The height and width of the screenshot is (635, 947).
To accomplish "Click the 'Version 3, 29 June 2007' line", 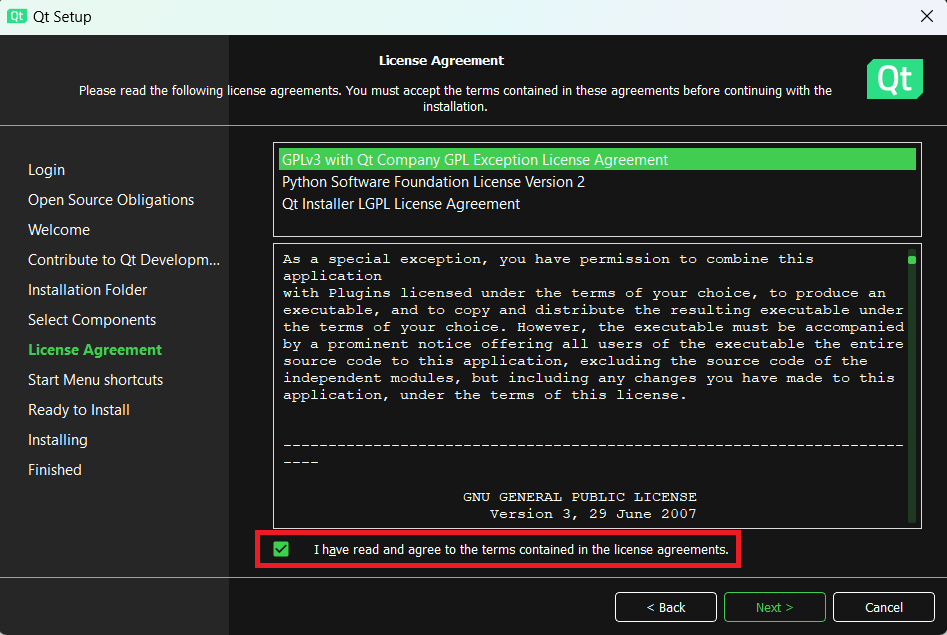I will click(x=593, y=514).
